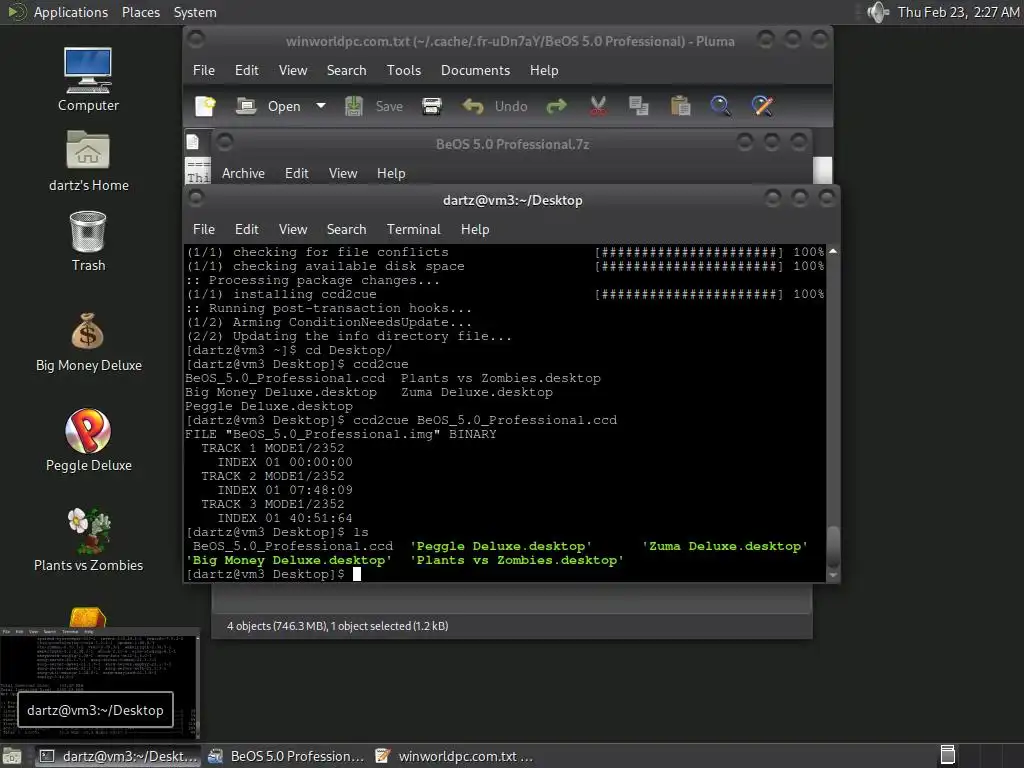Open the Applications menu in top panel
Screen dimensions: 1024x768
pos(71,12)
